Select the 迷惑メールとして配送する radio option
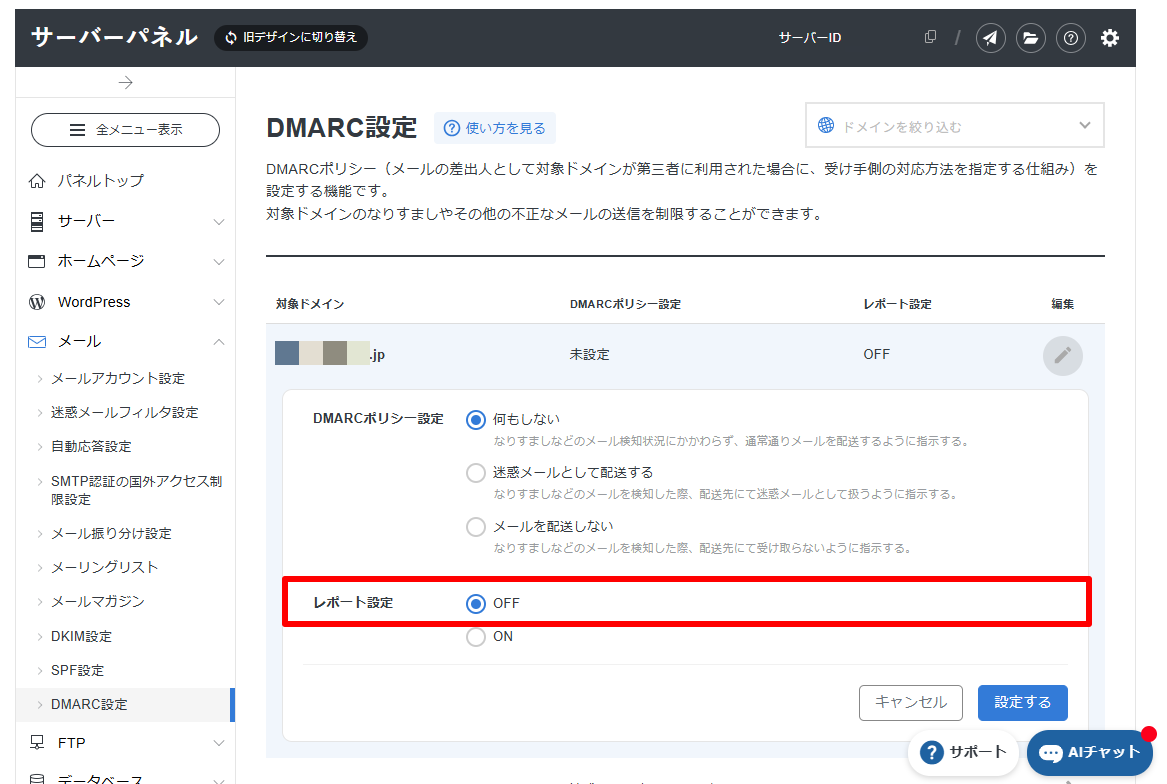 pyautogui.click(x=476, y=473)
